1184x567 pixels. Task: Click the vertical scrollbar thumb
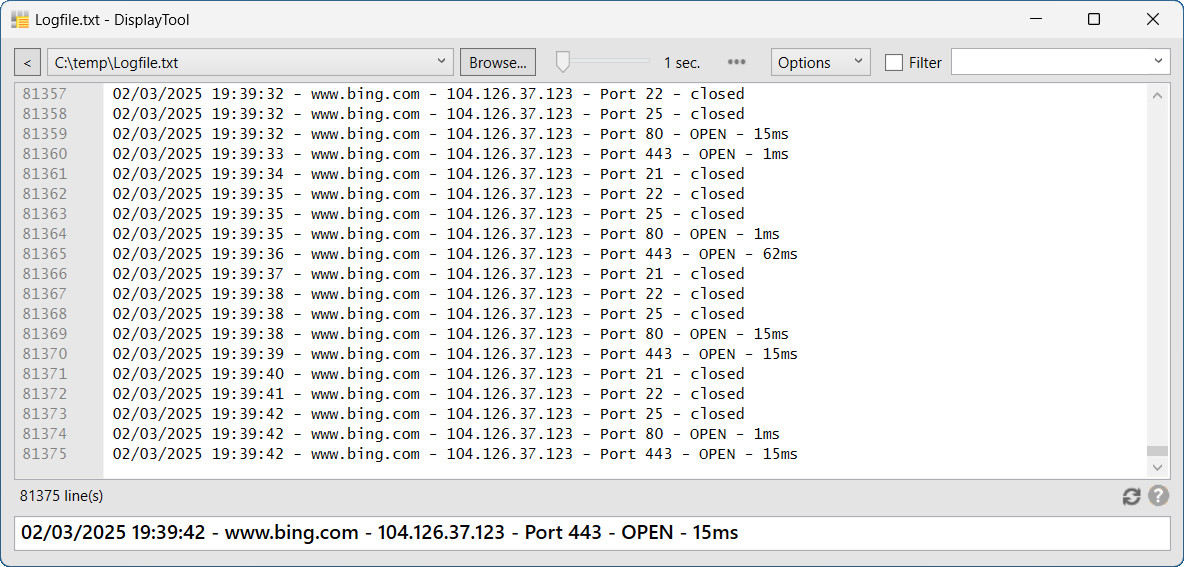tap(1157, 451)
